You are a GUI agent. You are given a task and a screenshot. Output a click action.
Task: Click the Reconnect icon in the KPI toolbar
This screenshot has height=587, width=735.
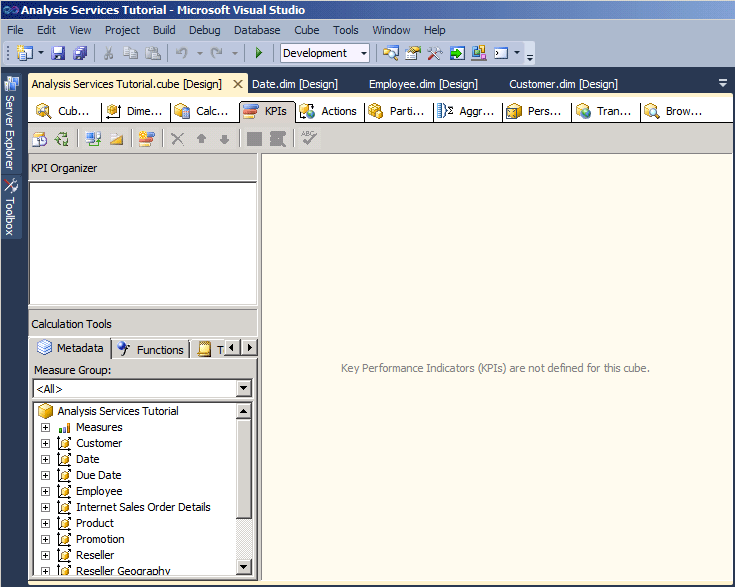pyautogui.click(x=62, y=139)
